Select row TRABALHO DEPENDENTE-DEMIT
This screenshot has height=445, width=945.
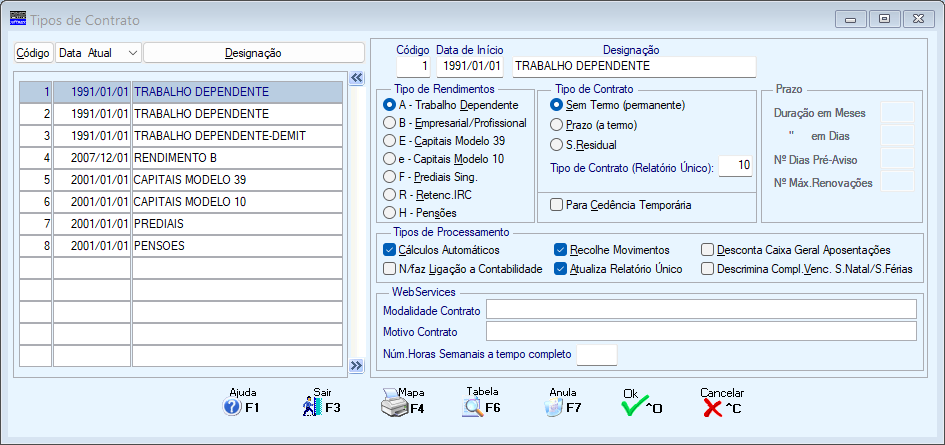[181, 136]
